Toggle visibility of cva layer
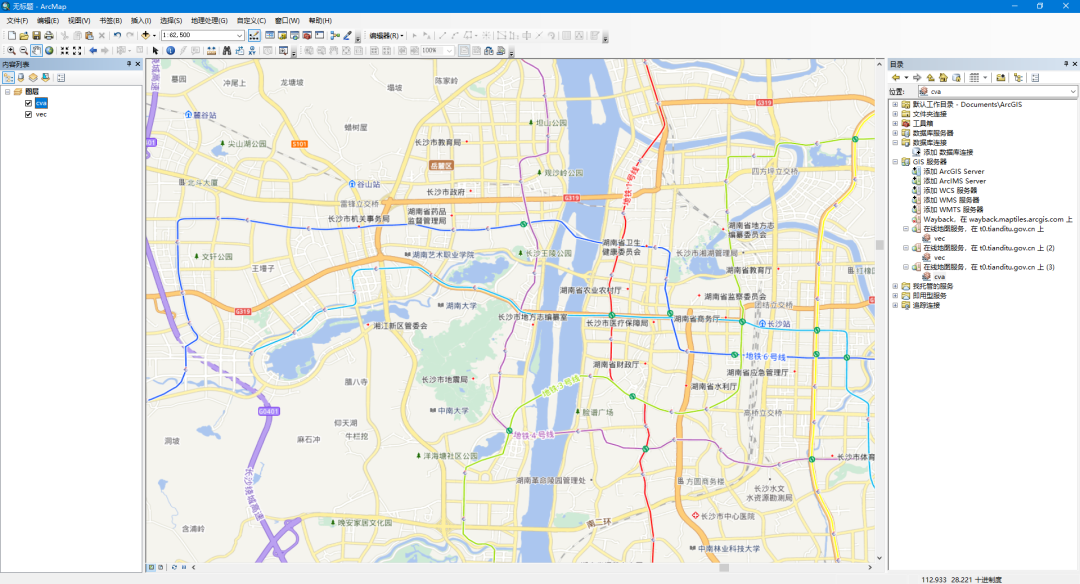The height and width of the screenshot is (584, 1080). 28,103
